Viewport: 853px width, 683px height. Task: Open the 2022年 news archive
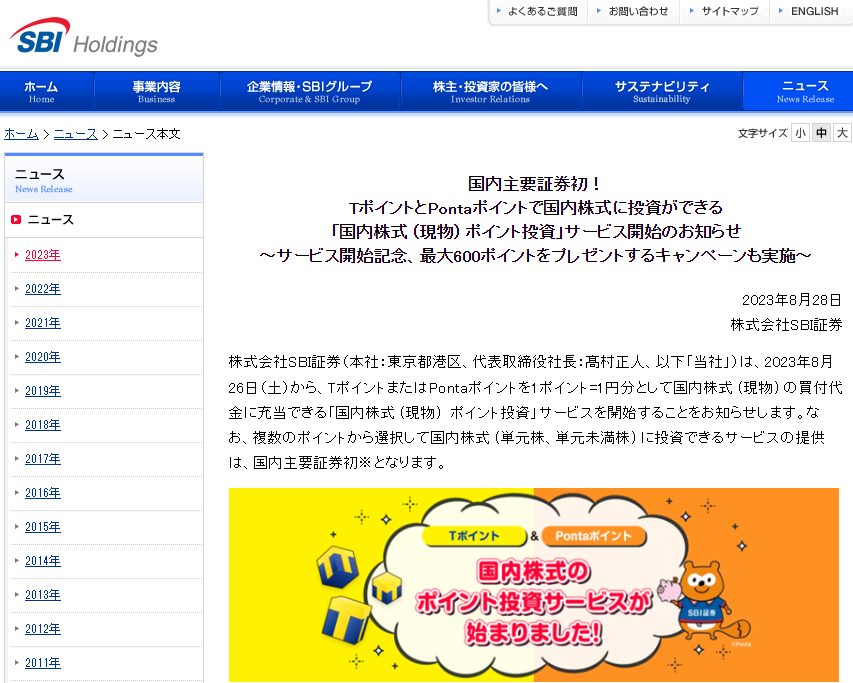pos(42,289)
